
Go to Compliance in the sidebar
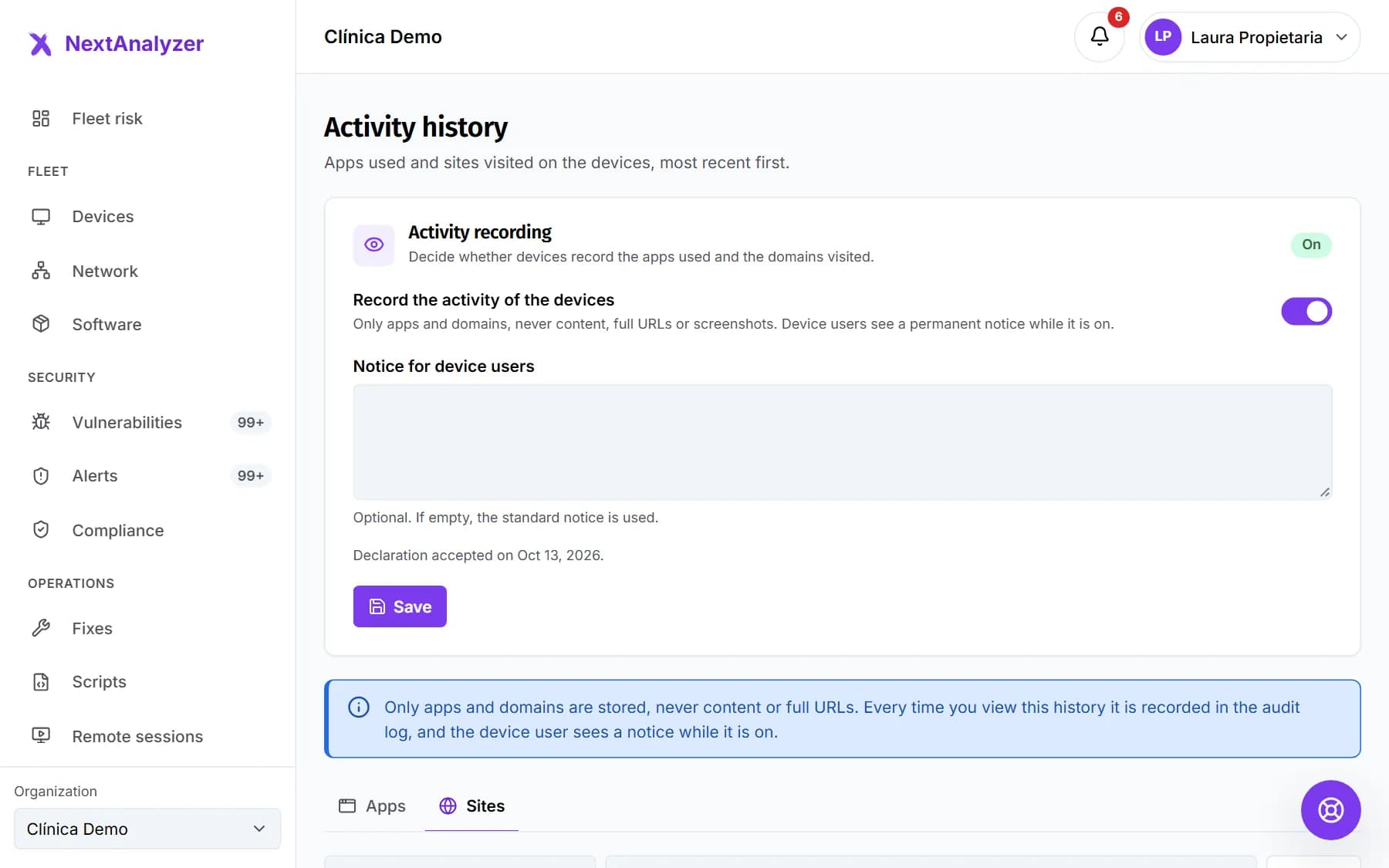coord(147,530)
